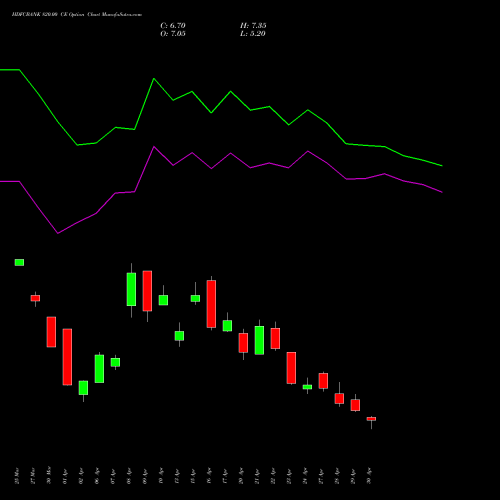
Task: Click the 08 Apr date axis label
Action: (x=129, y=477)
